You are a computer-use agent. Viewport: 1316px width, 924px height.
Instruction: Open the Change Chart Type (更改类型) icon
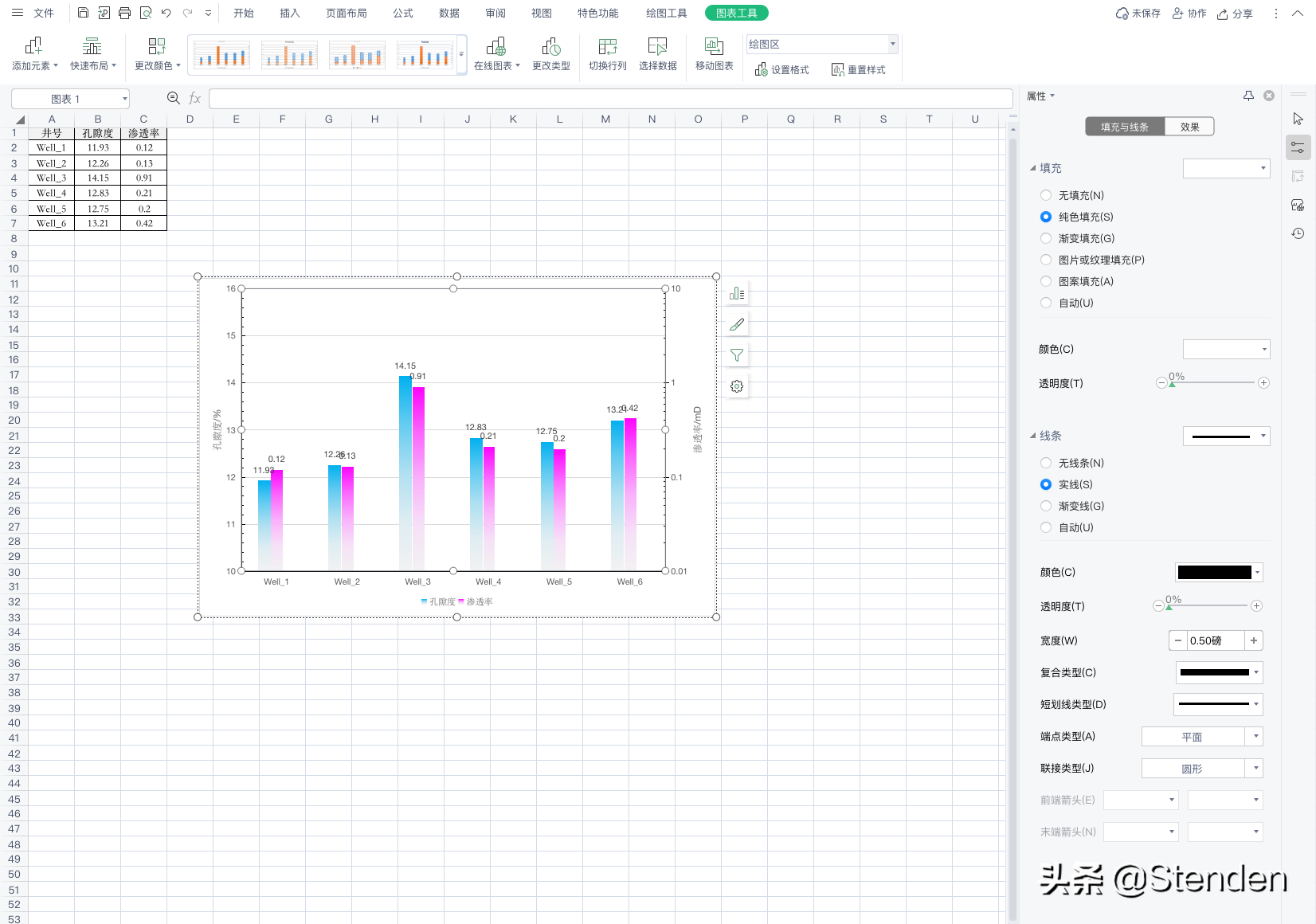coord(550,46)
